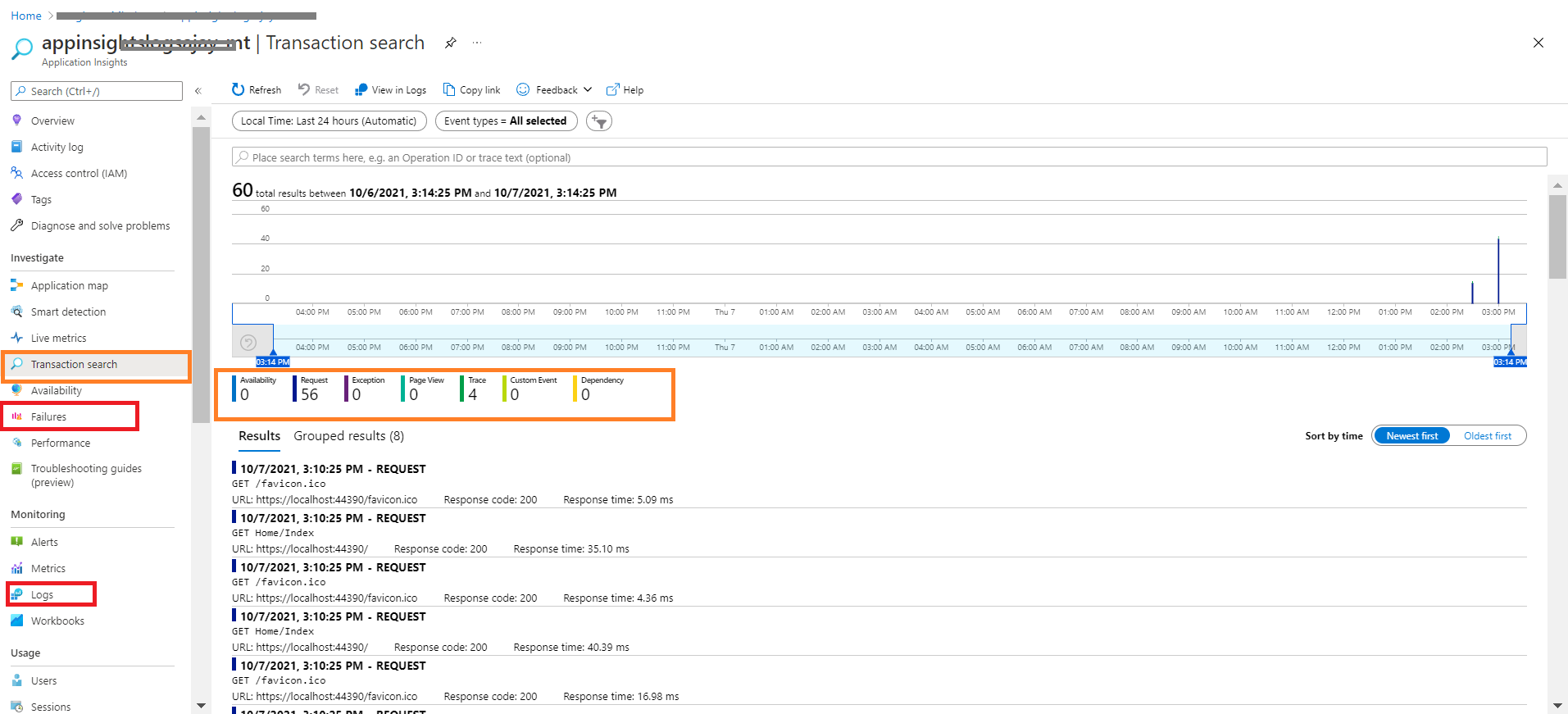Focus the sidebar Search (Ctrl+/) box
The image size is (1568, 714).
click(97, 91)
